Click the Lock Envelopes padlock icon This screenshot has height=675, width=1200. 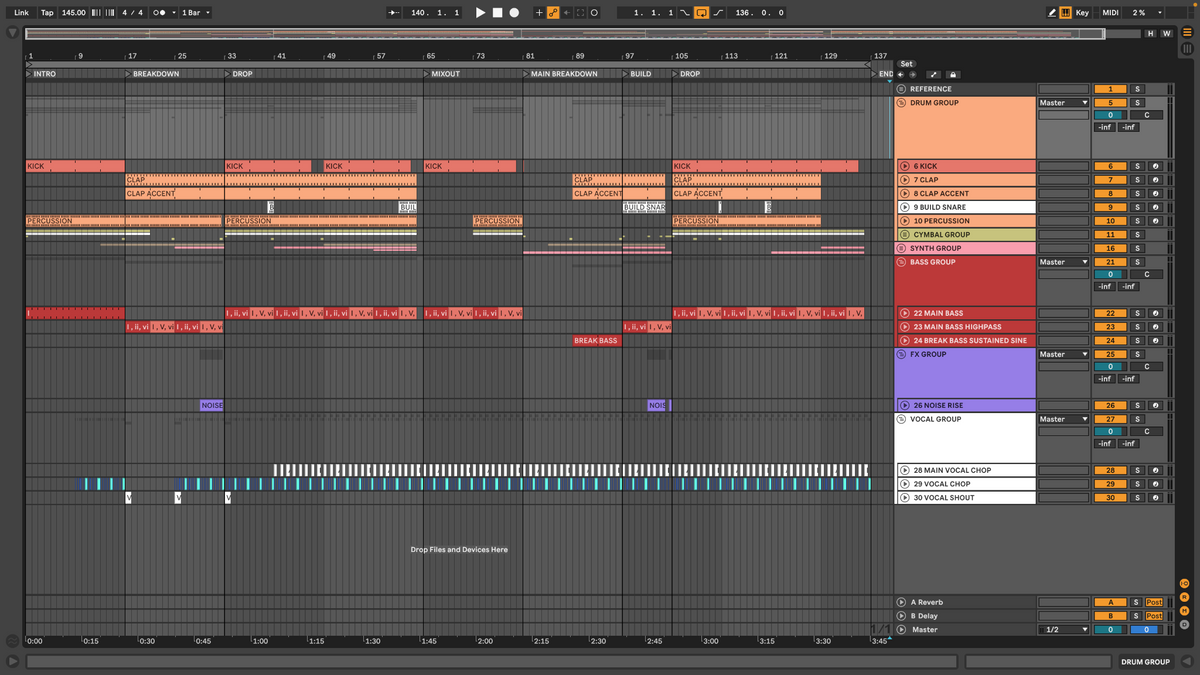pos(953,75)
